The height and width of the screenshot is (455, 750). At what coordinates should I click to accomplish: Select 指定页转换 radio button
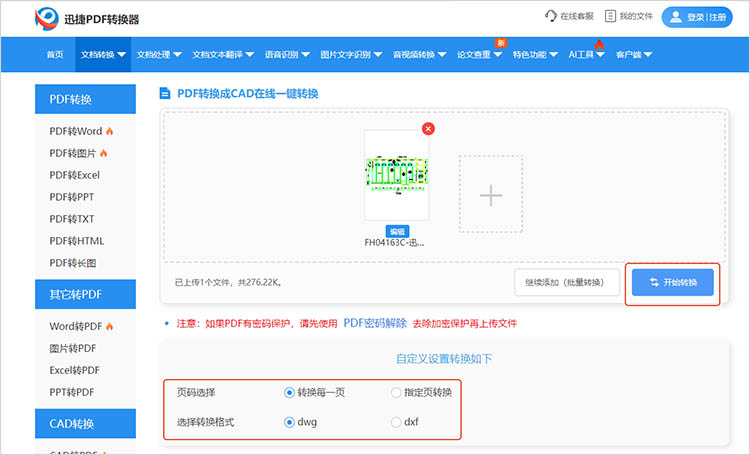[396, 393]
